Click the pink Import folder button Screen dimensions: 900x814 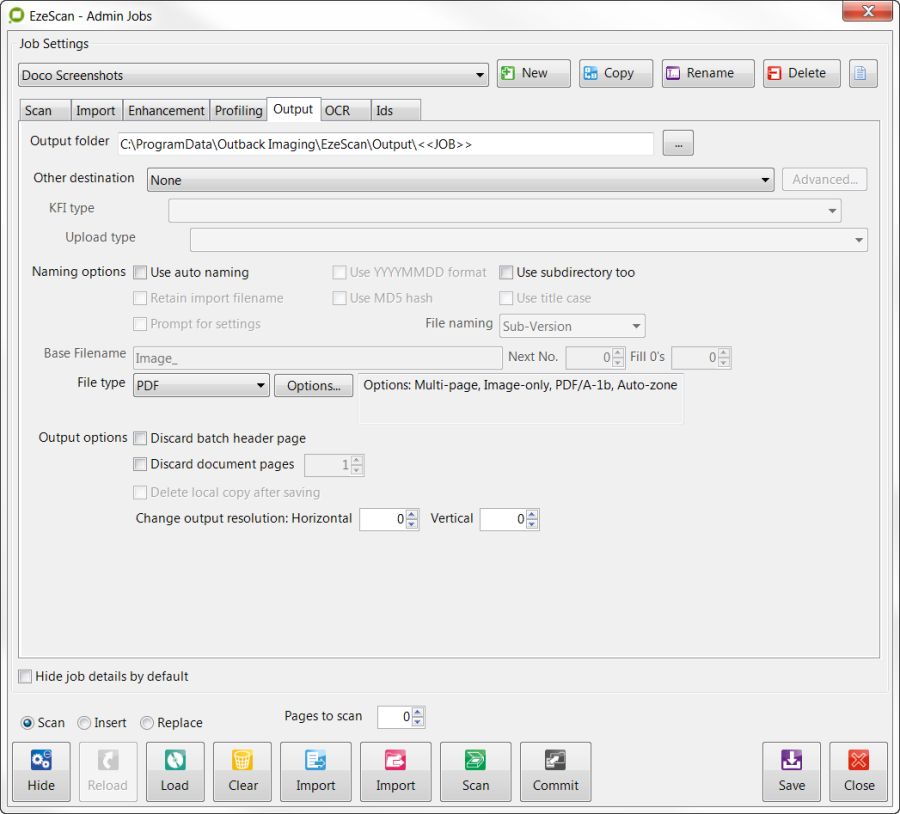tap(395, 771)
